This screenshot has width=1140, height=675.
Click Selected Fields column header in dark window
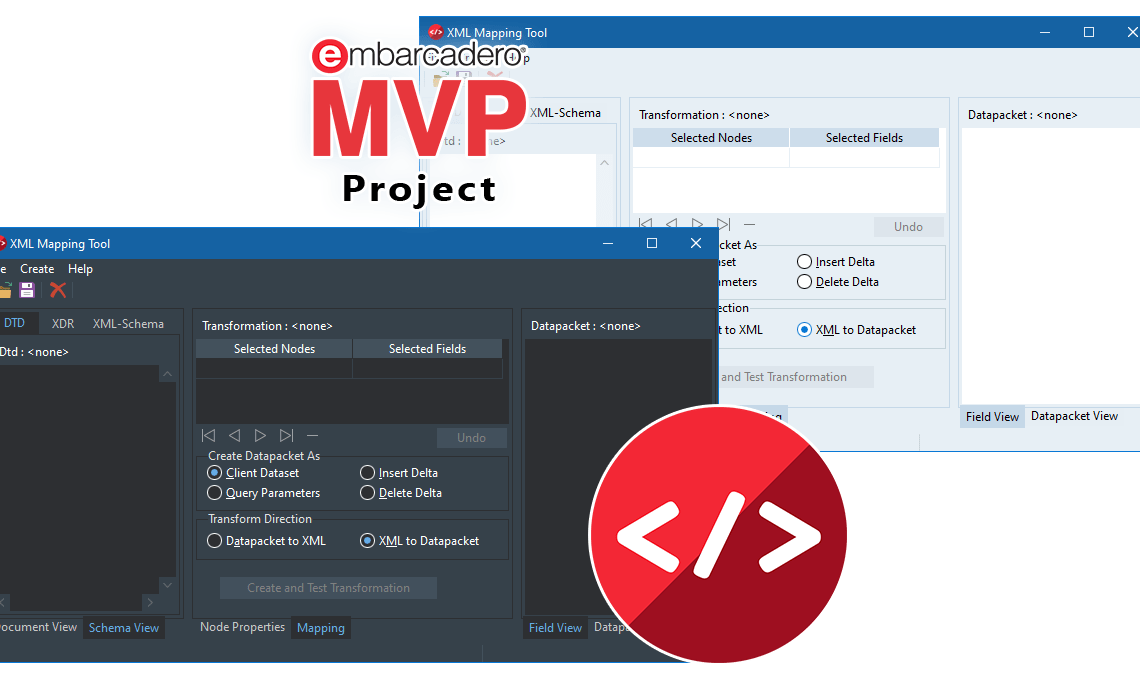click(428, 349)
